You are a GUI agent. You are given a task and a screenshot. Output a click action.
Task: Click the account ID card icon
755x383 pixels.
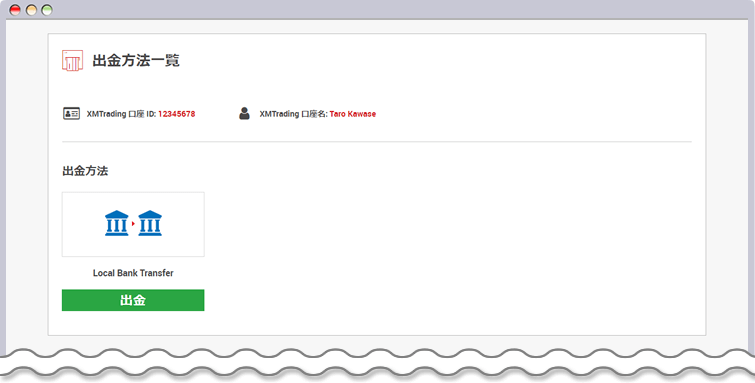71,114
